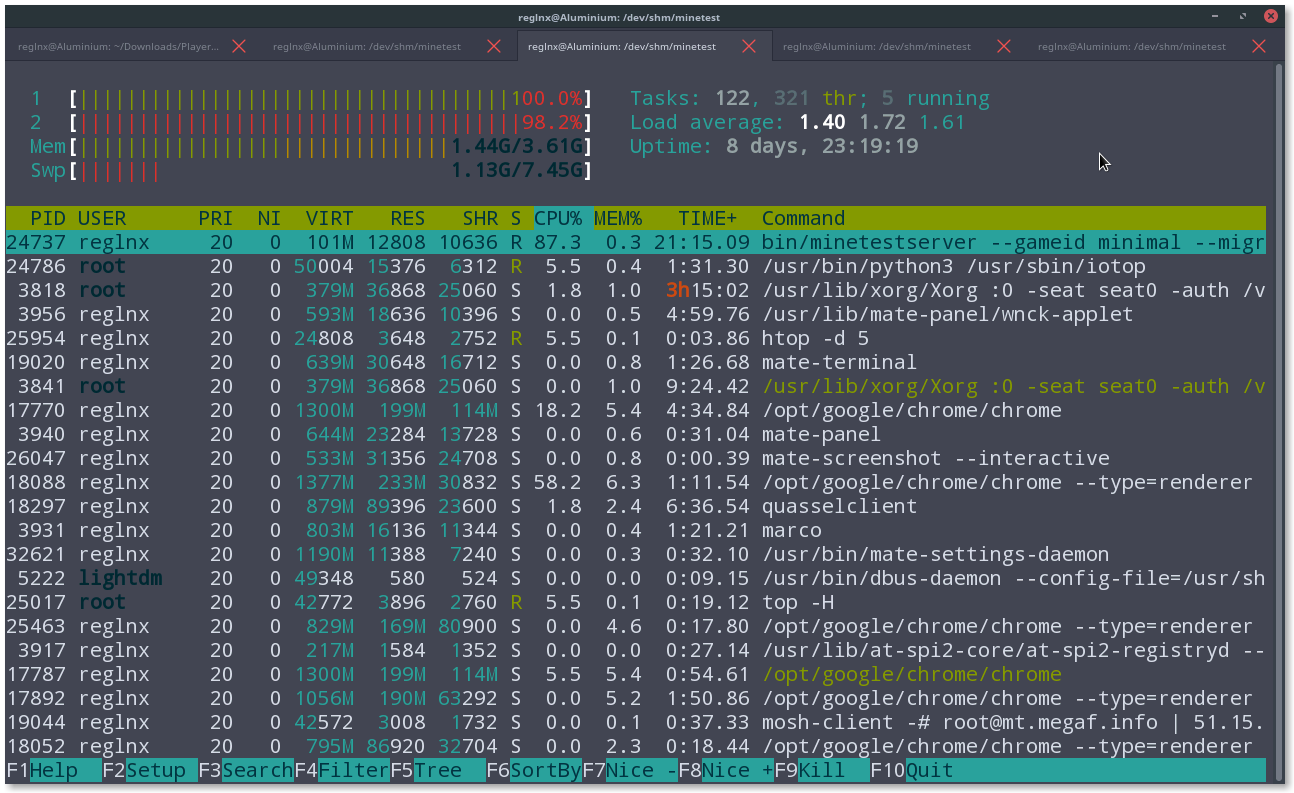Sort by the Command column header
Viewport: 1294px width, 793px height.
[803, 218]
